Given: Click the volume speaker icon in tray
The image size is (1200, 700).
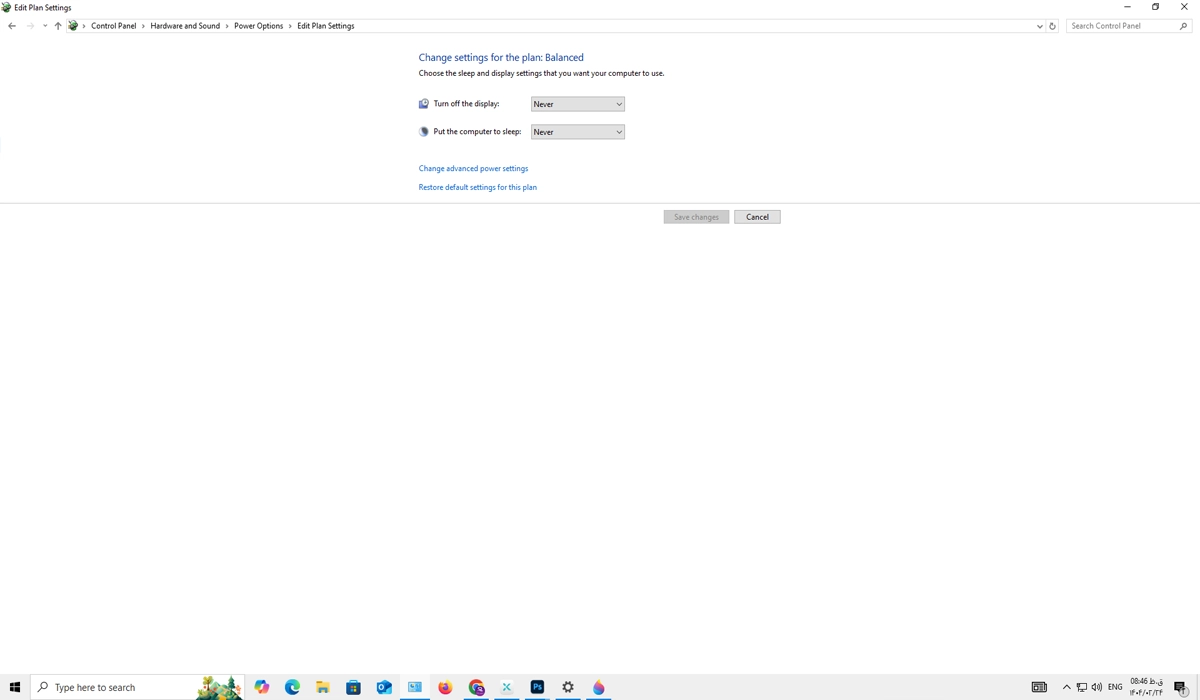Looking at the screenshot, I should point(1097,687).
